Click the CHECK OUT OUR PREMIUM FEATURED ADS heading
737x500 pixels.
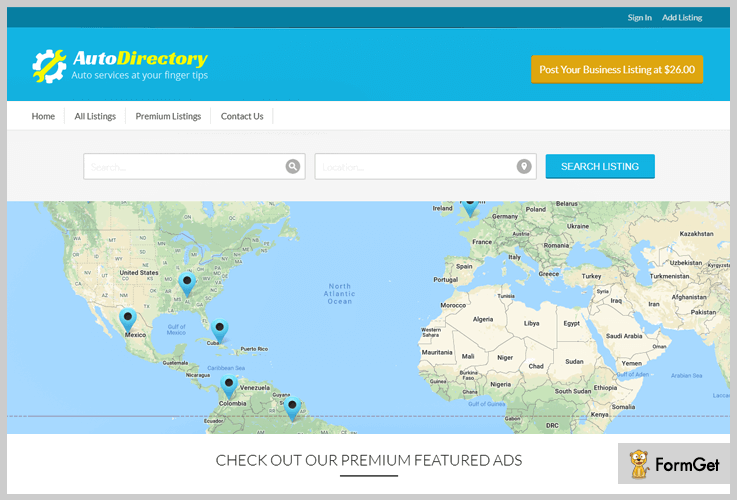point(368,461)
